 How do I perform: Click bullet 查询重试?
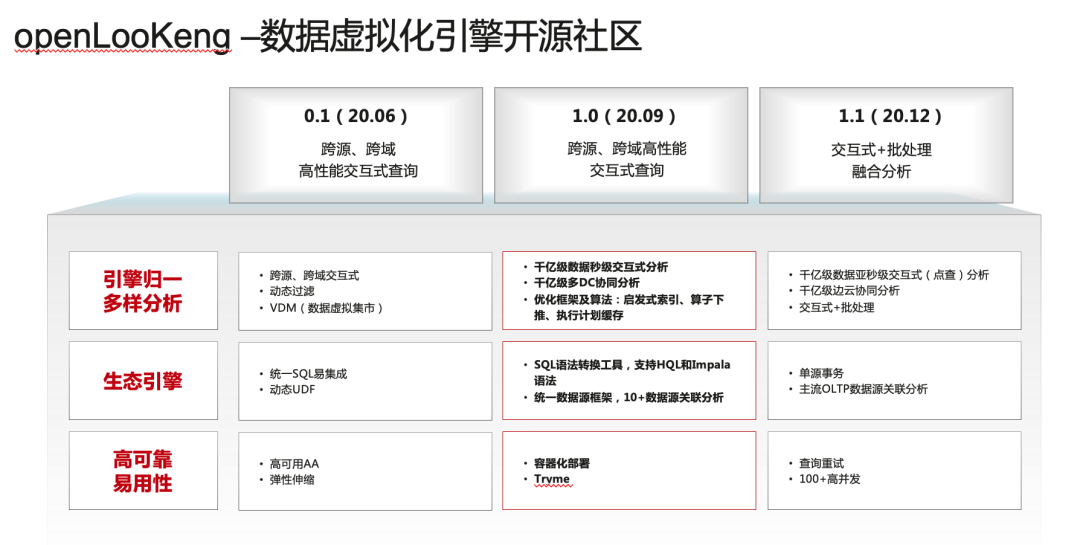click(821, 463)
